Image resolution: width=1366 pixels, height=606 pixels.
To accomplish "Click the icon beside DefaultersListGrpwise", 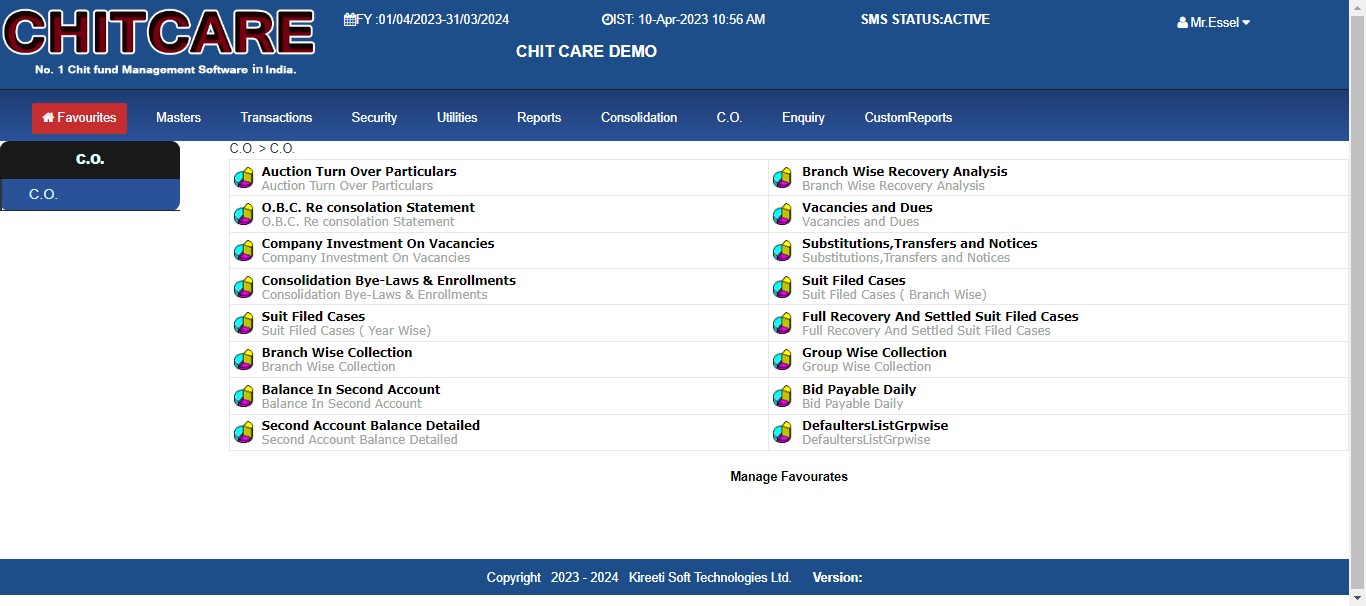I will click(x=782, y=432).
